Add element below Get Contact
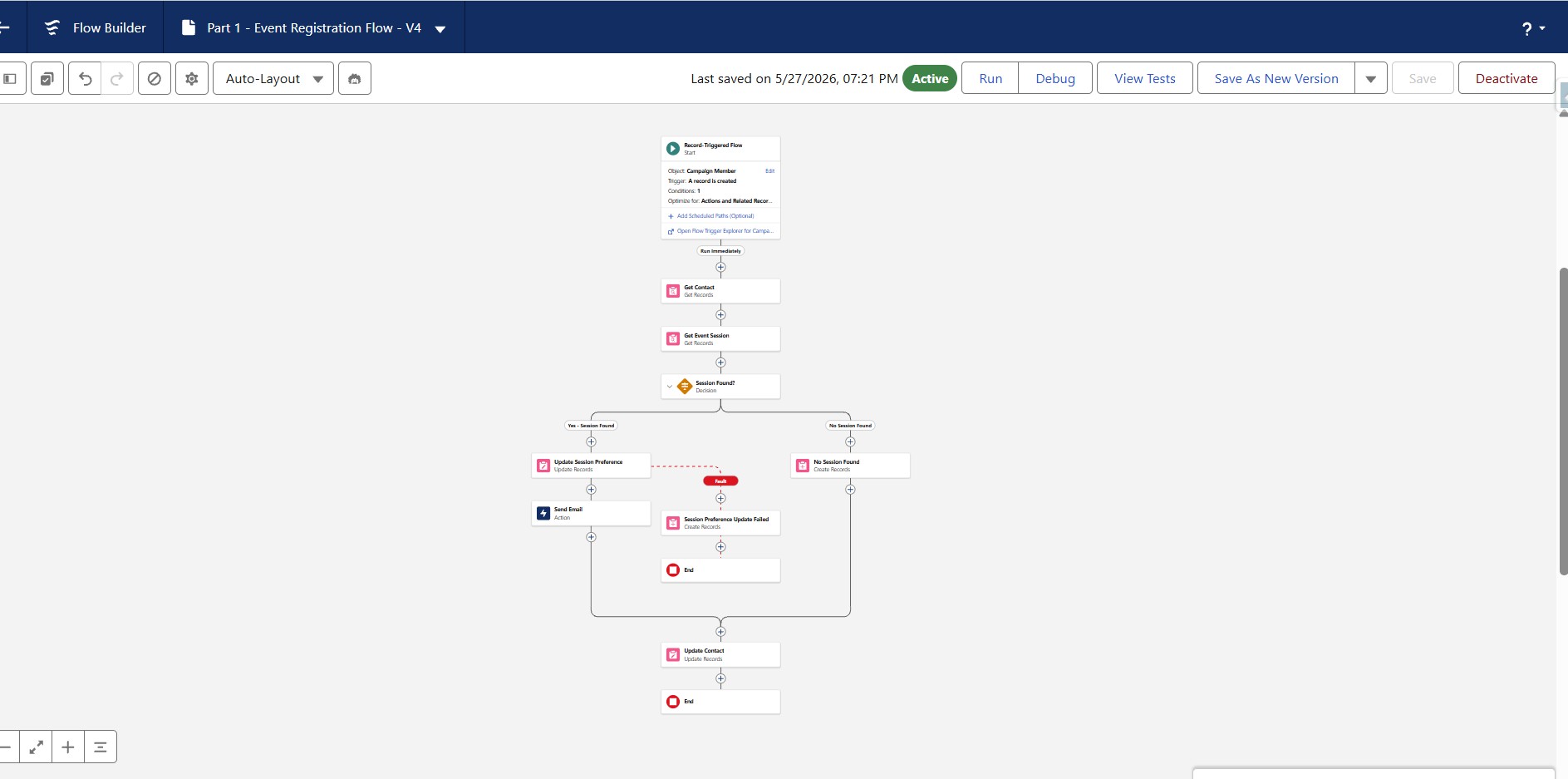Screen dimensions: 1568x779 [x=720, y=315]
